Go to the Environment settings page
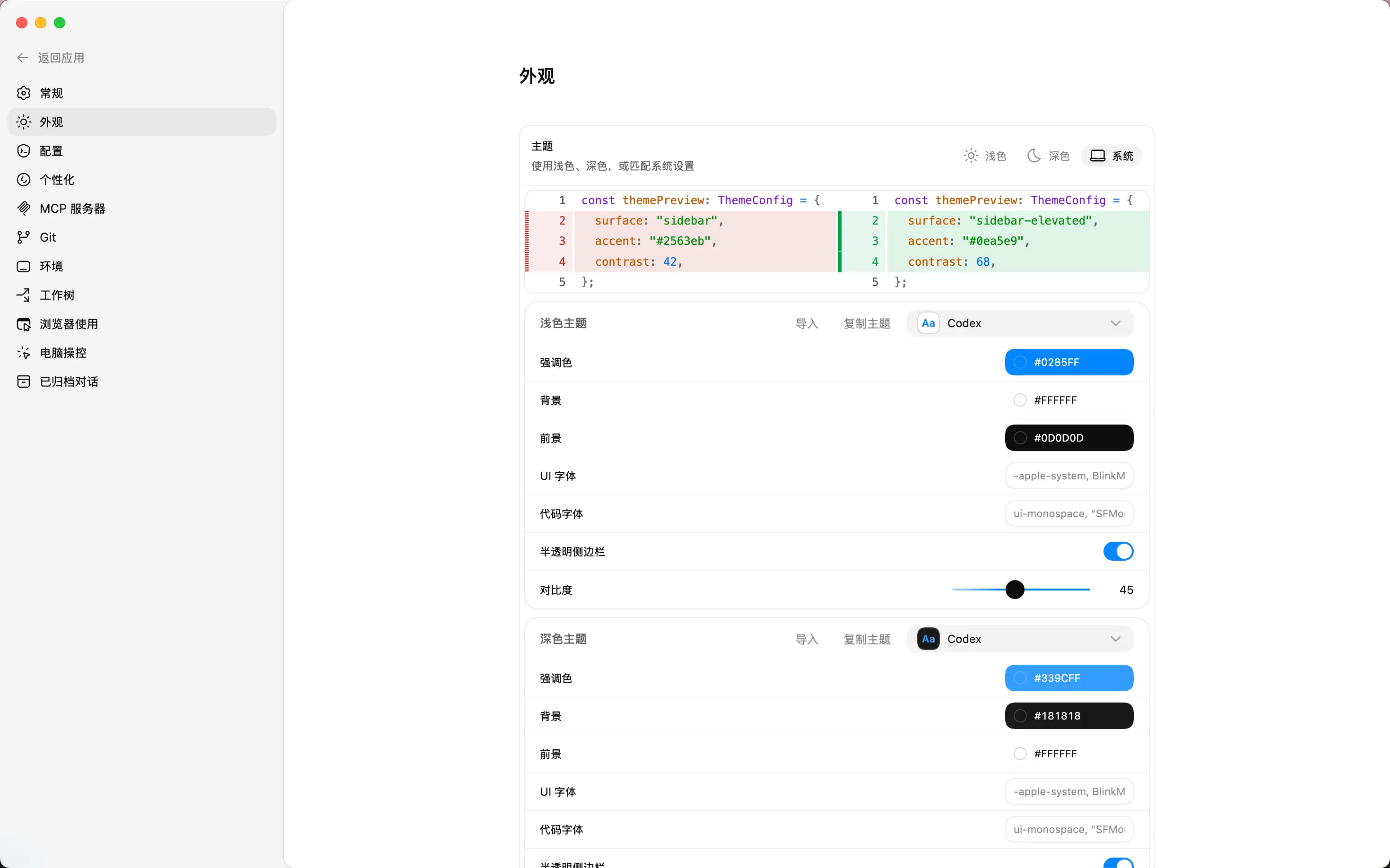Viewport: 1390px width, 868px height. click(51, 266)
